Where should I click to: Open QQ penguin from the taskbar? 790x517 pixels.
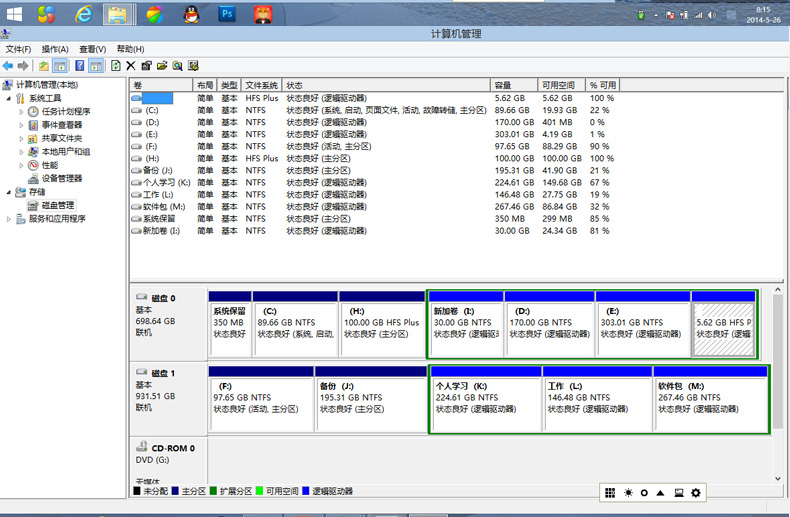click(191, 14)
